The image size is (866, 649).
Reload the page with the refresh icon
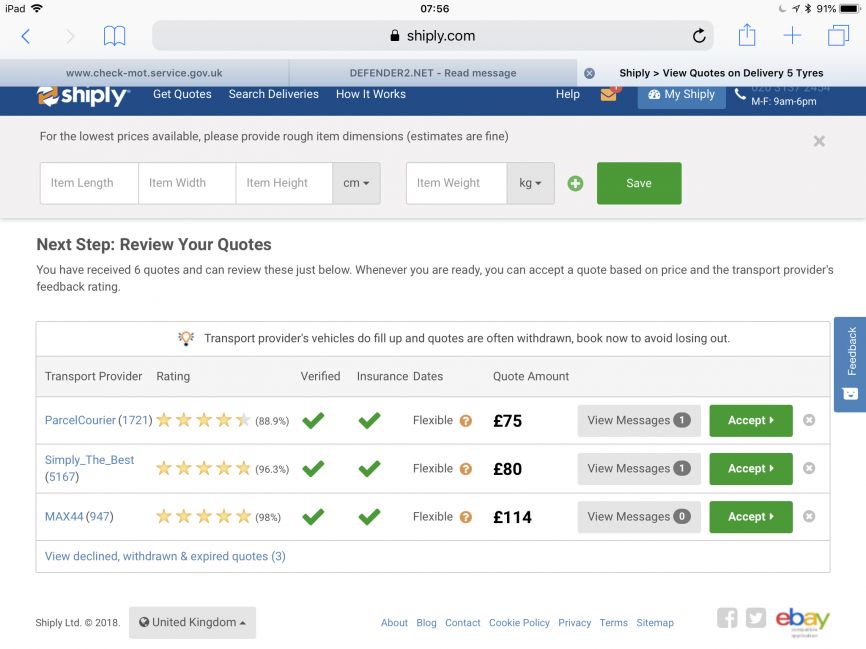pos(699,36)
